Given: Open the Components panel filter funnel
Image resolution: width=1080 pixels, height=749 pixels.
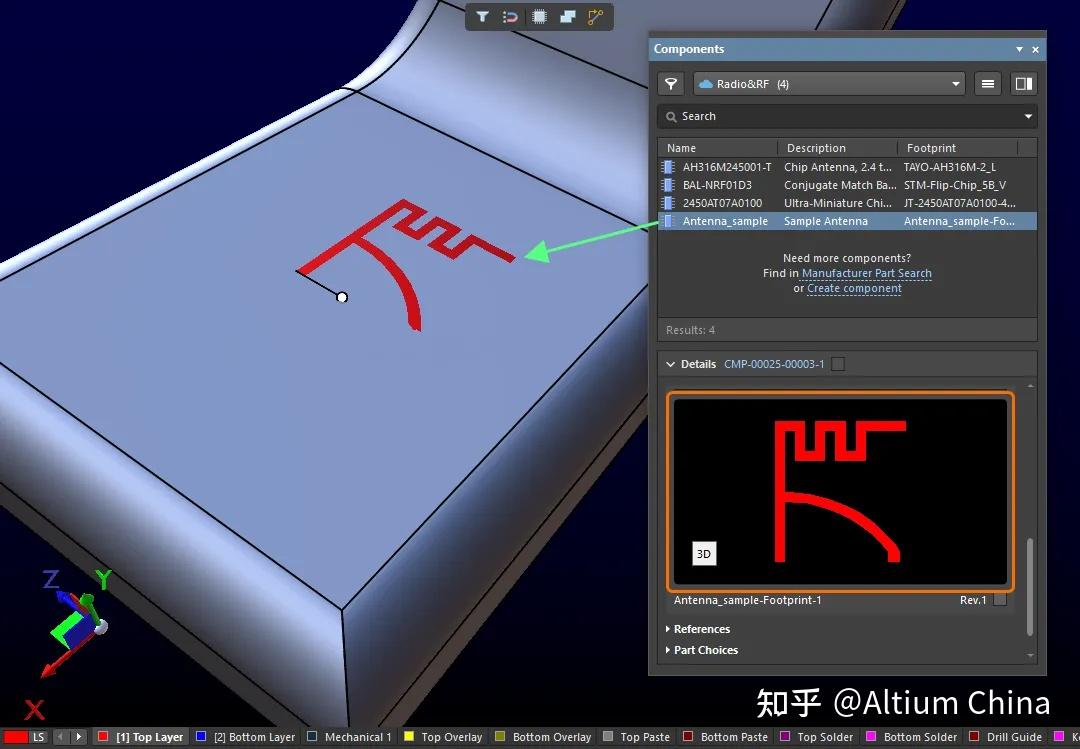Looking at the screenshot, I should 671,83.
